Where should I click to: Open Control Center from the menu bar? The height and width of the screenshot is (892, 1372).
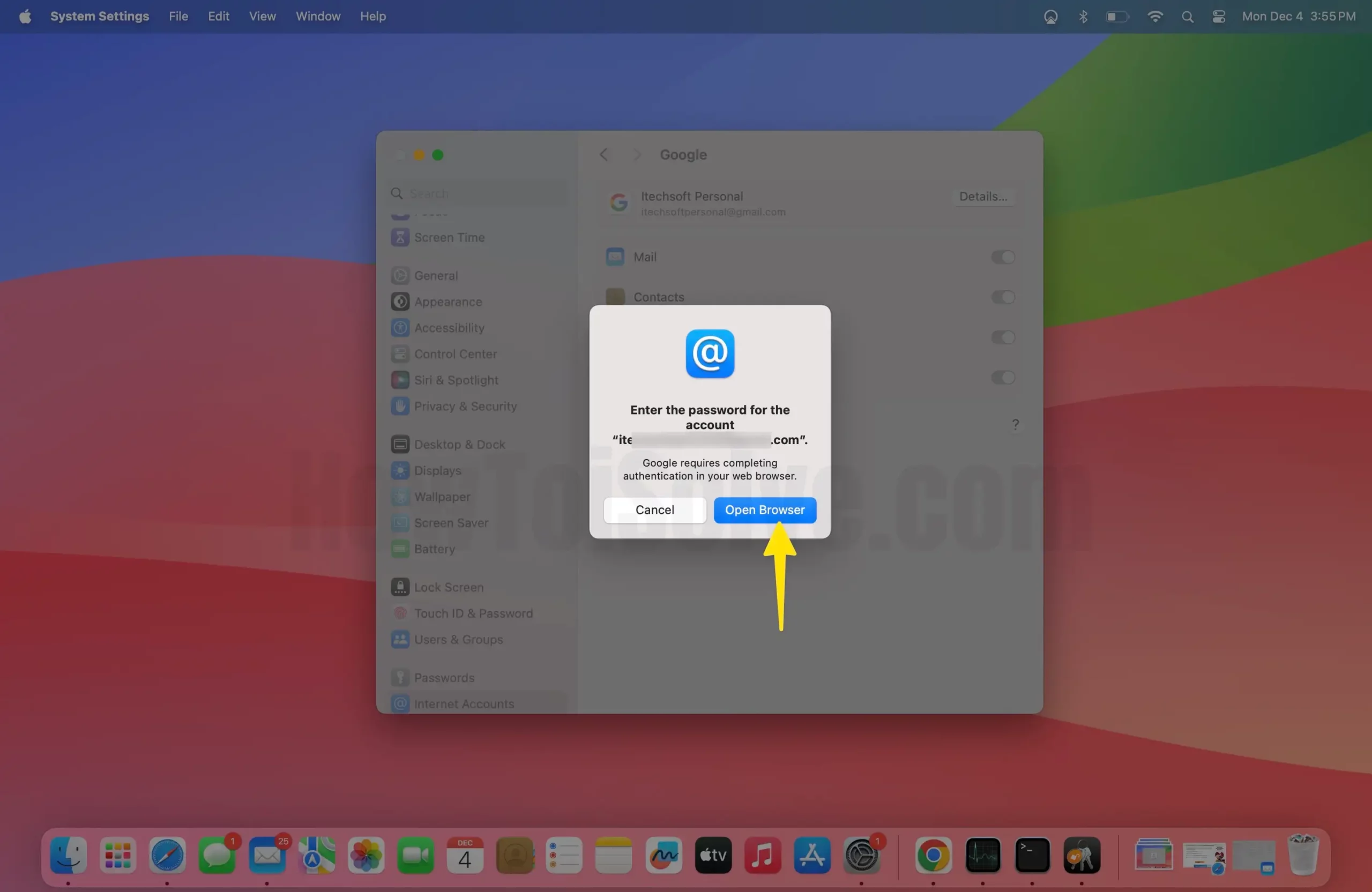[1219, 16]
